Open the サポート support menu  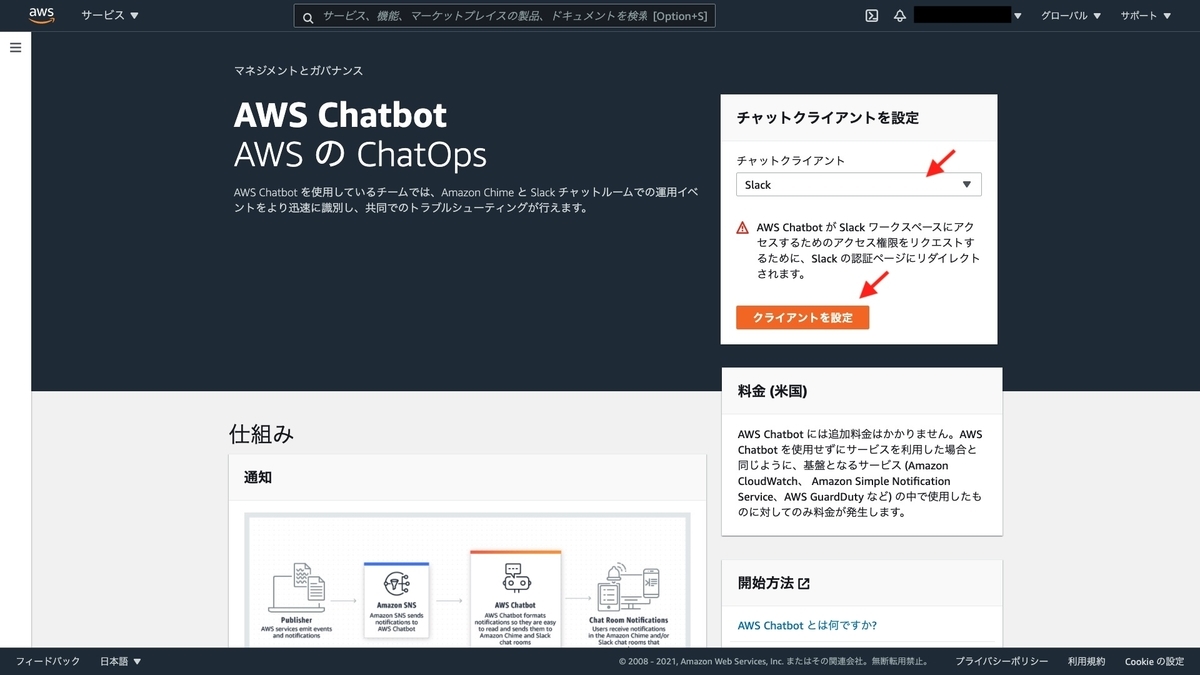point(1145,16)
